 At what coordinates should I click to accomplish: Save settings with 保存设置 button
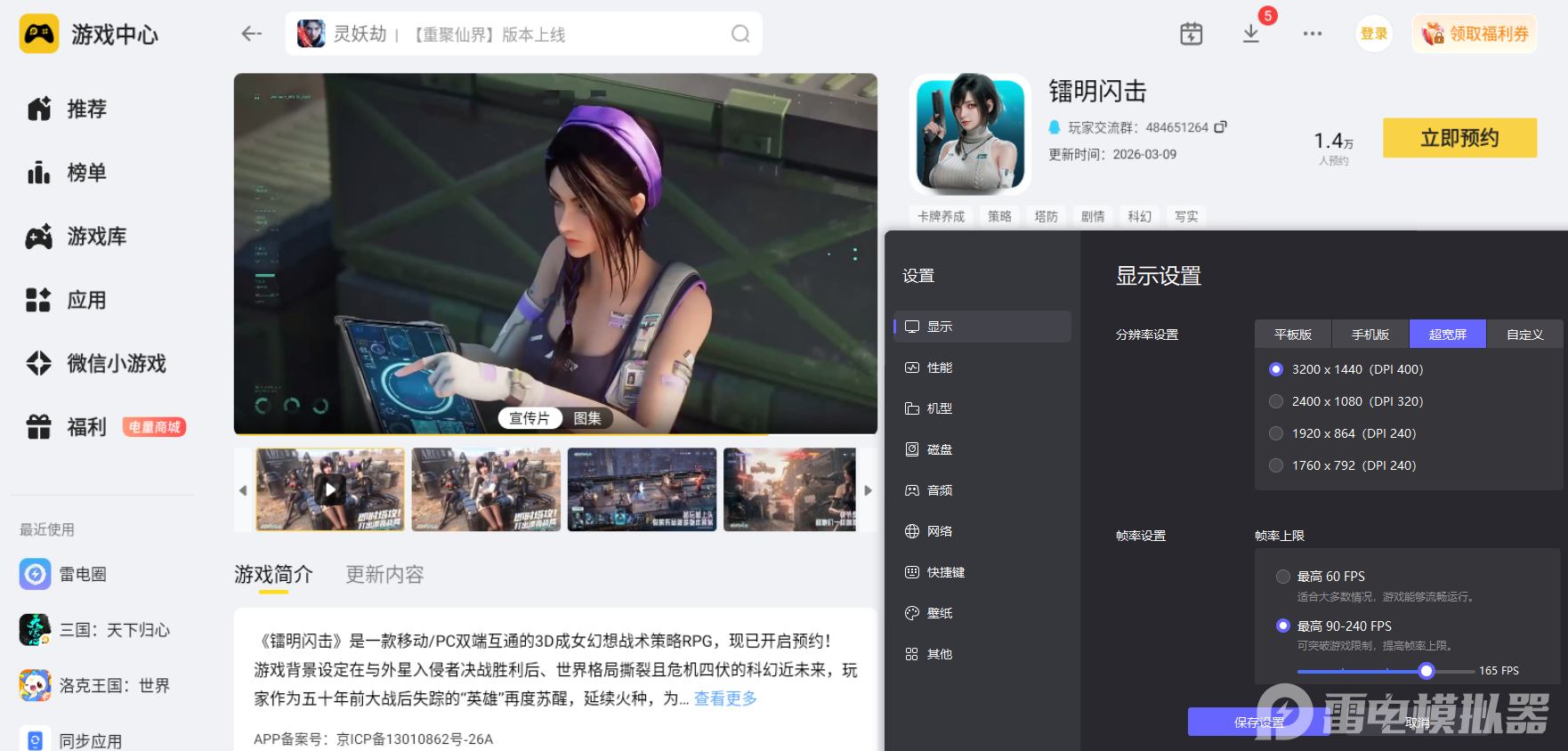pyautogui.click(x=1259, y=722)
